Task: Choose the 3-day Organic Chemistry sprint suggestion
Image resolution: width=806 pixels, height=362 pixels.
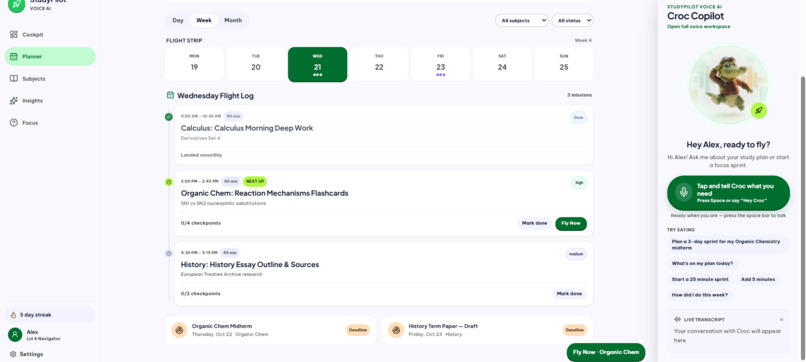Action: point(728,245)
